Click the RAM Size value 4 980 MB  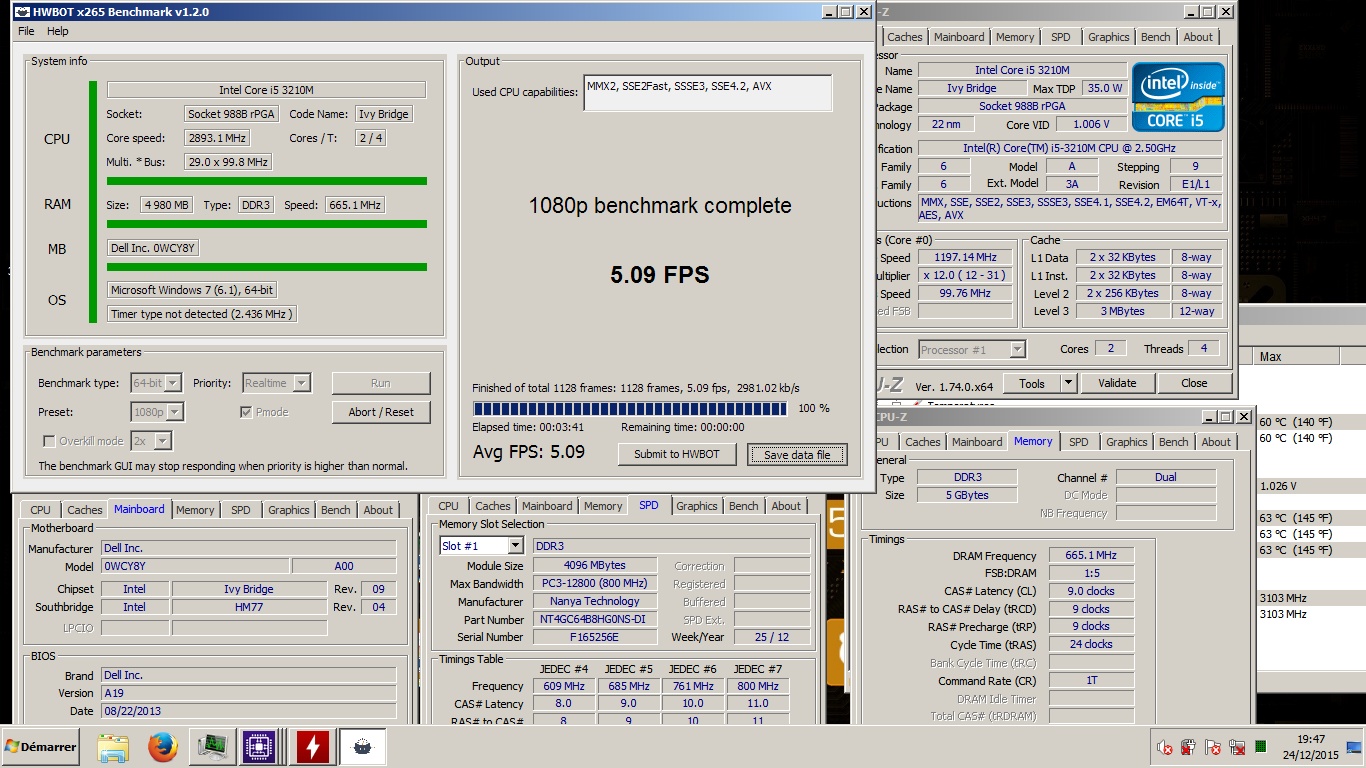(167, 205)
